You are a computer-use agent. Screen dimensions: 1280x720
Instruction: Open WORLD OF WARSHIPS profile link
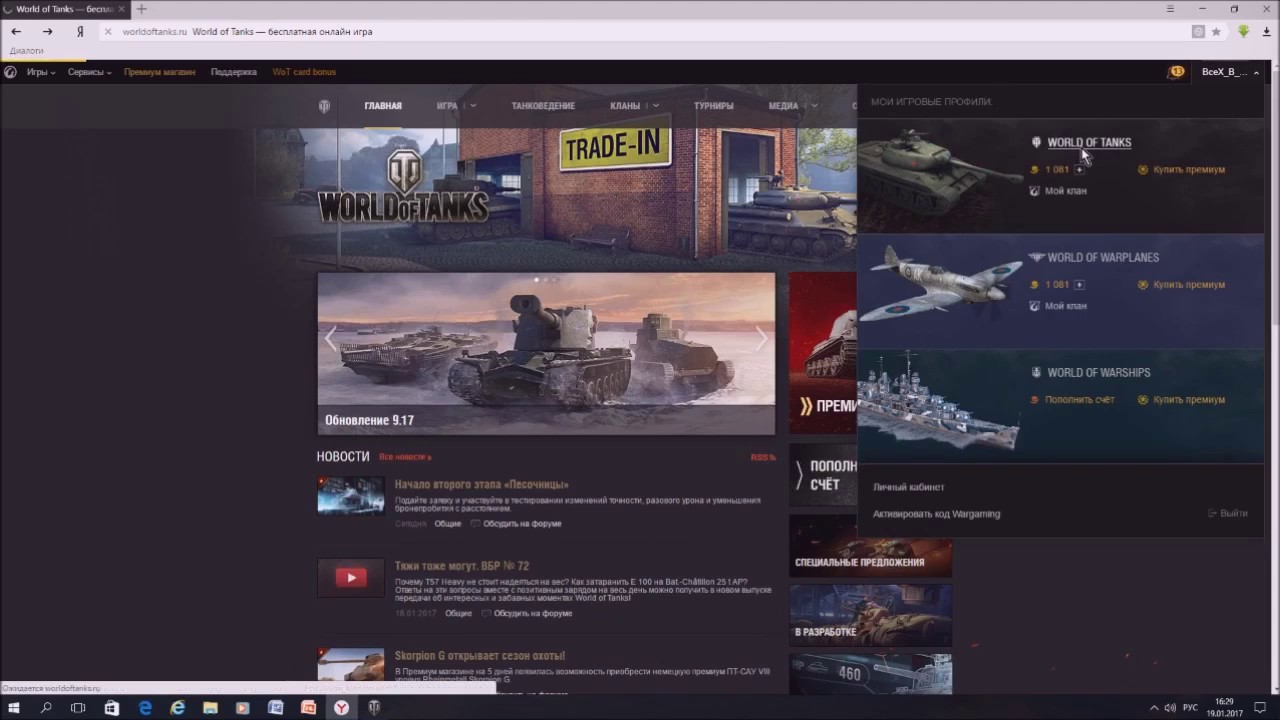(x=1098, y=373)
